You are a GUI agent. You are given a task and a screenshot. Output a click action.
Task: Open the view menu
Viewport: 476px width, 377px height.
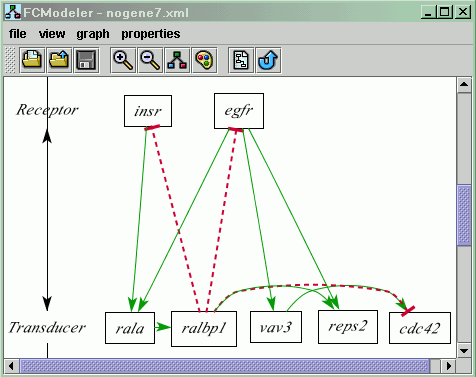[52, 34]
